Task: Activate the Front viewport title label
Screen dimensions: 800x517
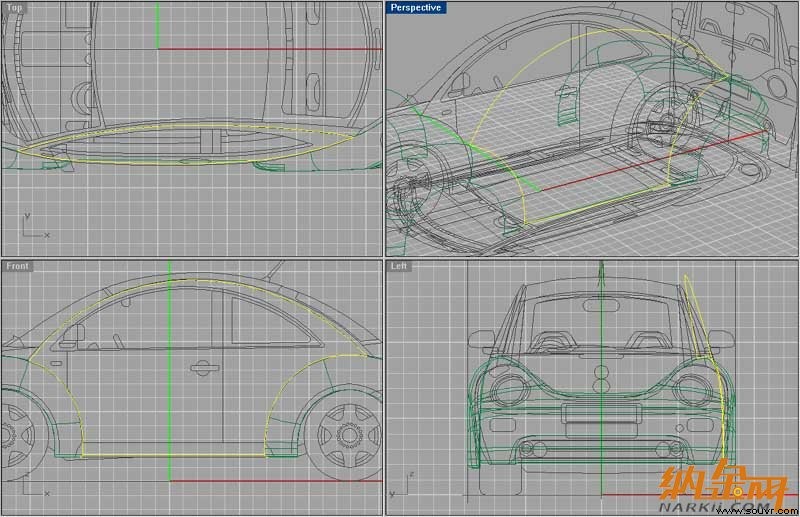Action: point(18,266)
